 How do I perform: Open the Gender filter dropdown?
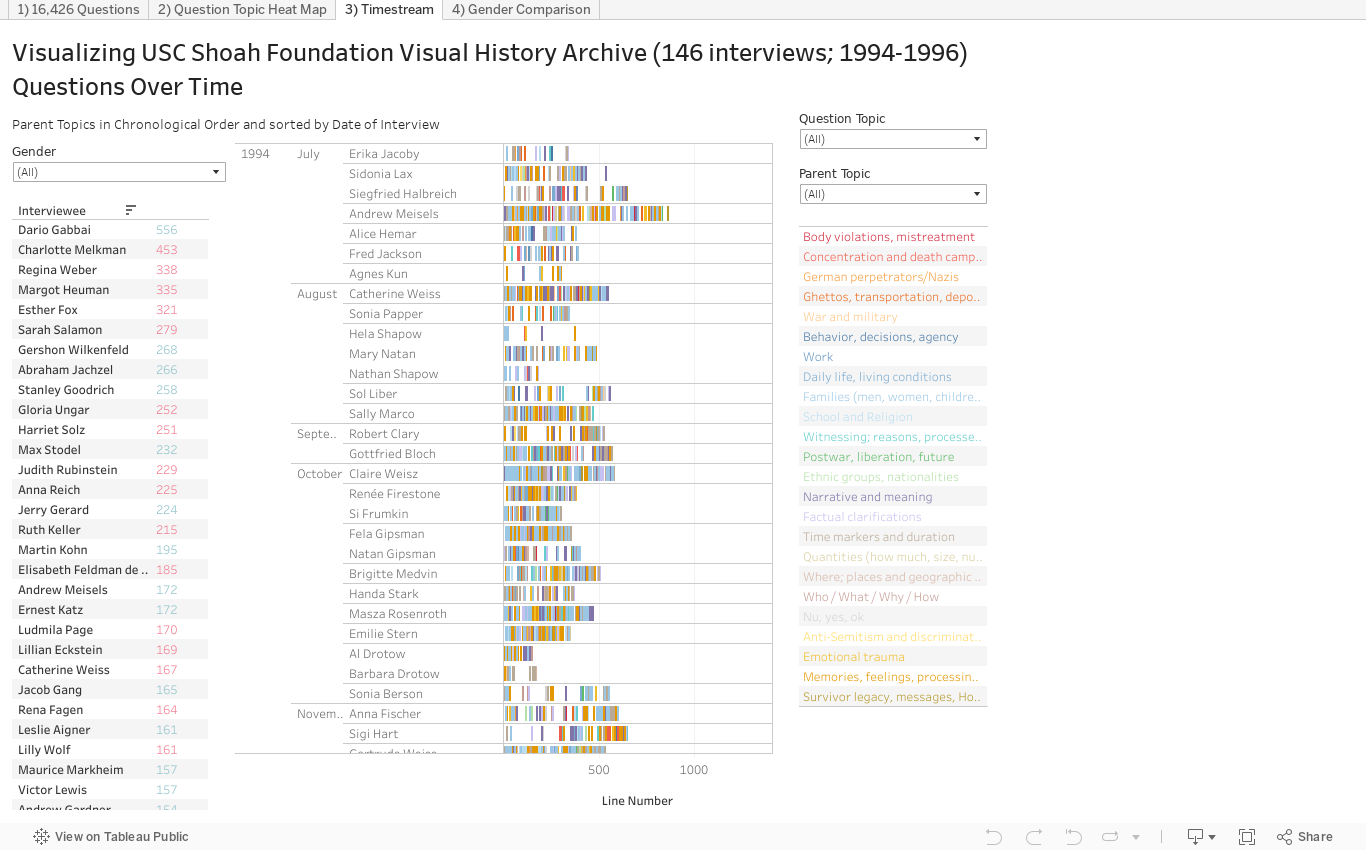119,172
